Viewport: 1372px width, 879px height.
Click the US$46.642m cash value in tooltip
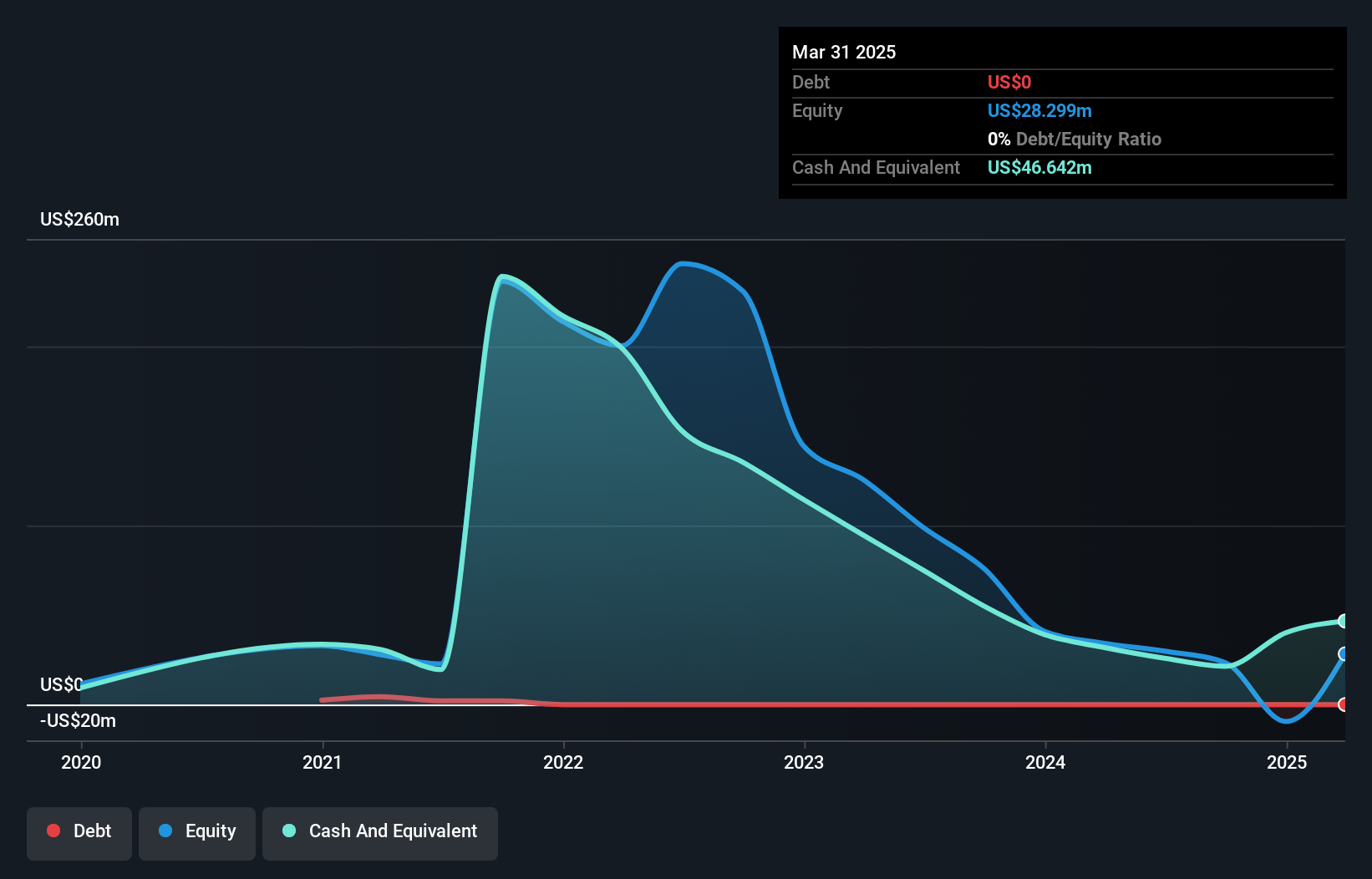pyautogui.click(x=1039, y=167)
